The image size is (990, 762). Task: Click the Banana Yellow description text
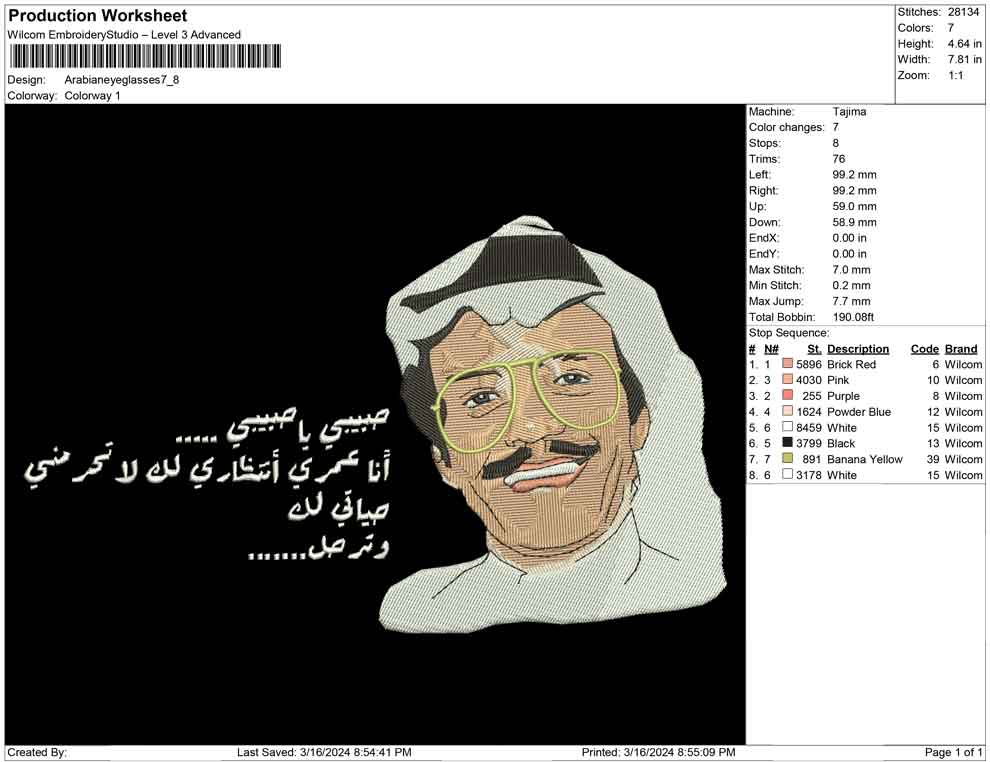click(x=865, y=459)
